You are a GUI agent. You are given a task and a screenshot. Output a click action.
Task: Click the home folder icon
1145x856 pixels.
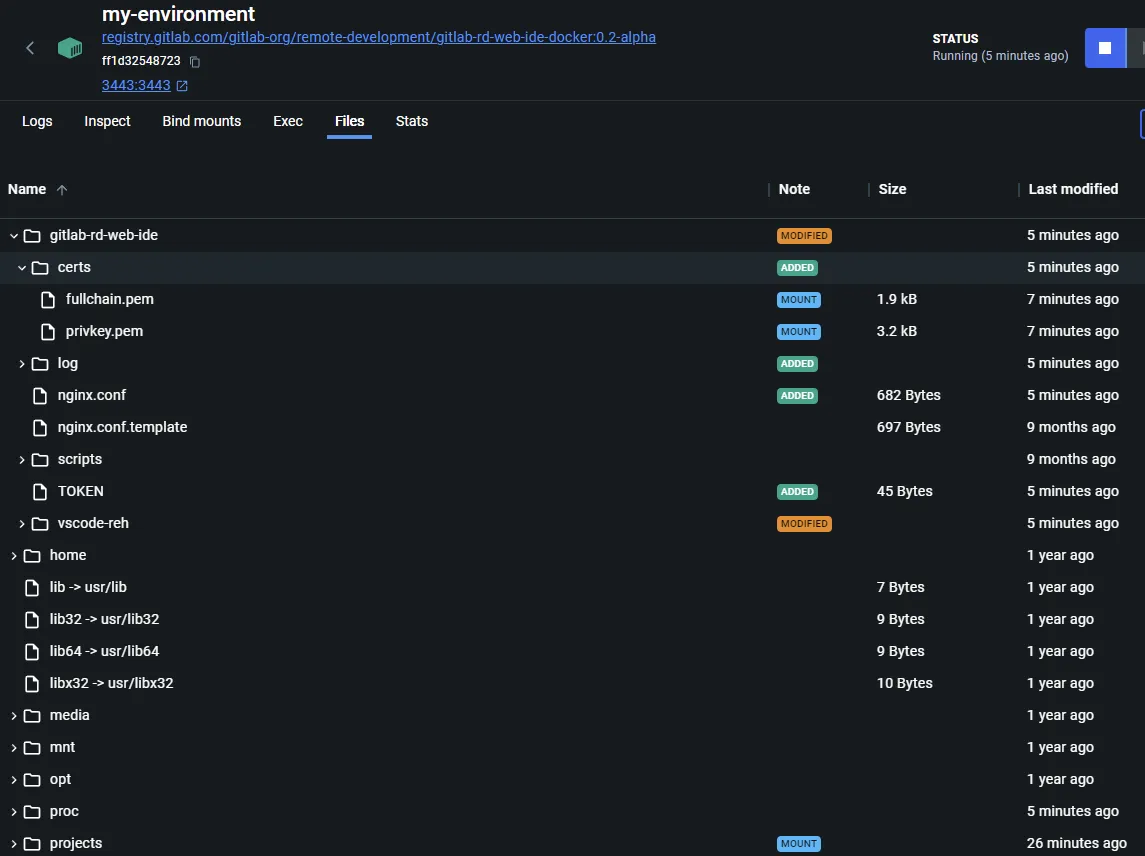point(32,556)
